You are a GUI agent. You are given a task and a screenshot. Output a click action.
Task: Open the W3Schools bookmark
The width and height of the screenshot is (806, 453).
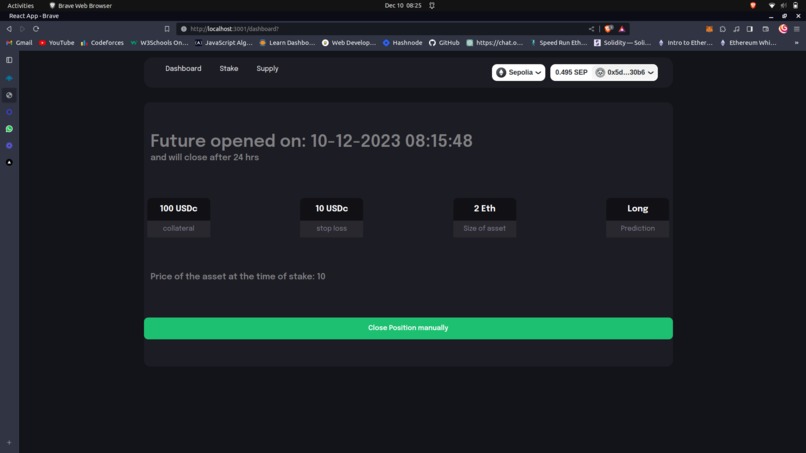point(159,43)
